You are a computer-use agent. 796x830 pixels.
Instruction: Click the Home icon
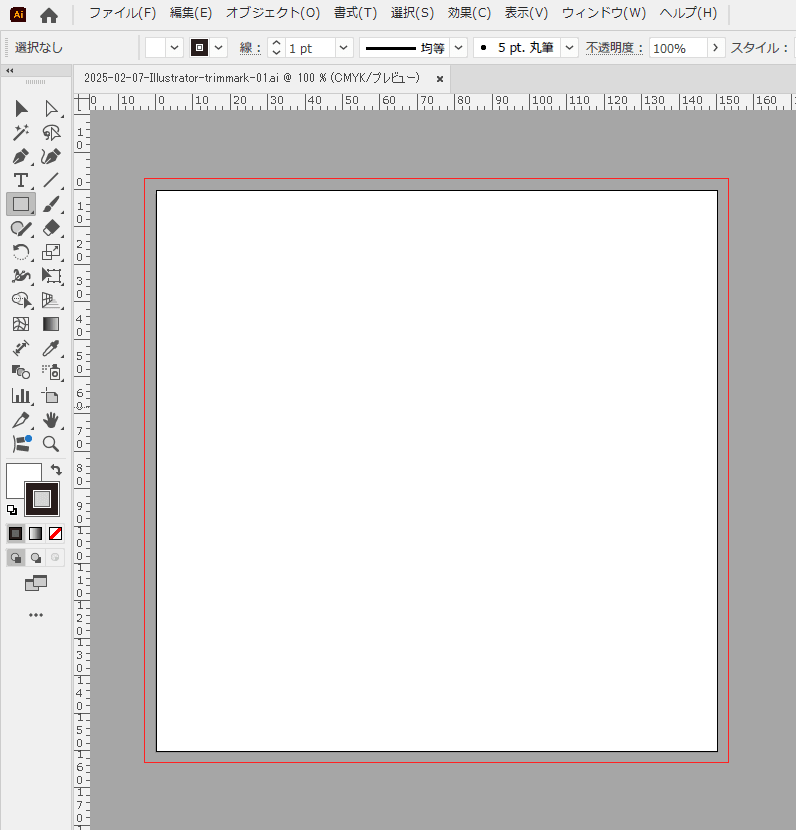tap(49, 15)
